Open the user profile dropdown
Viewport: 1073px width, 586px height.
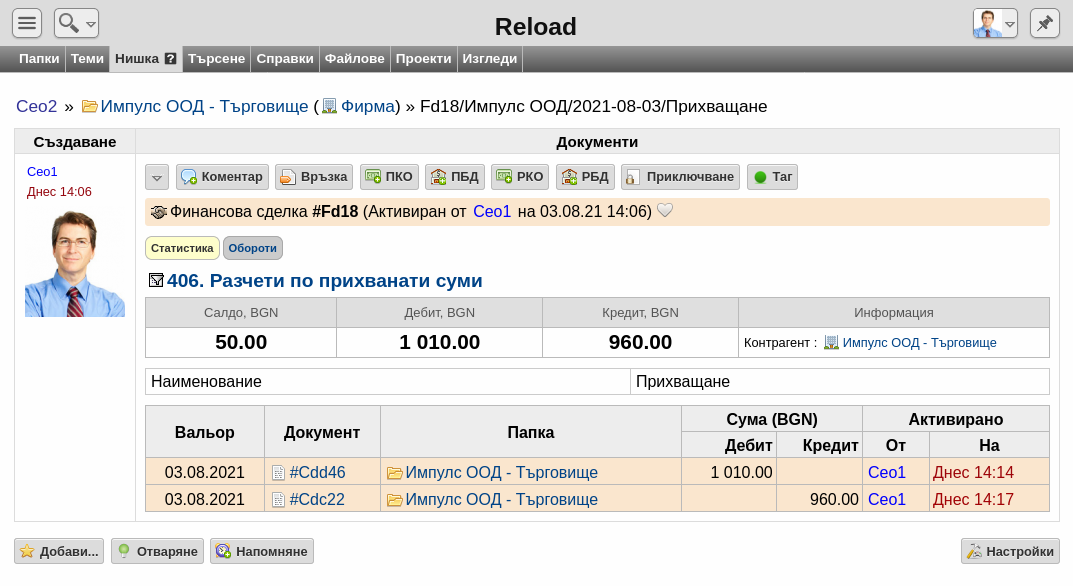(x=995, y=23)
